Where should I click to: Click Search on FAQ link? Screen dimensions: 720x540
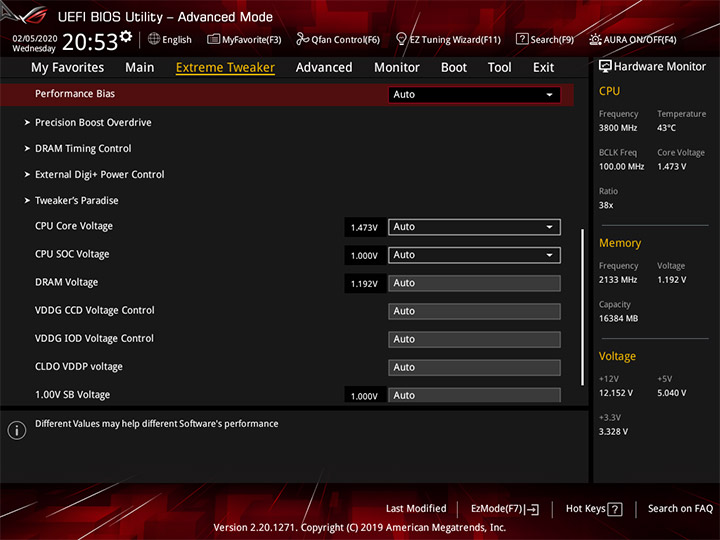(x=680, y=509)
